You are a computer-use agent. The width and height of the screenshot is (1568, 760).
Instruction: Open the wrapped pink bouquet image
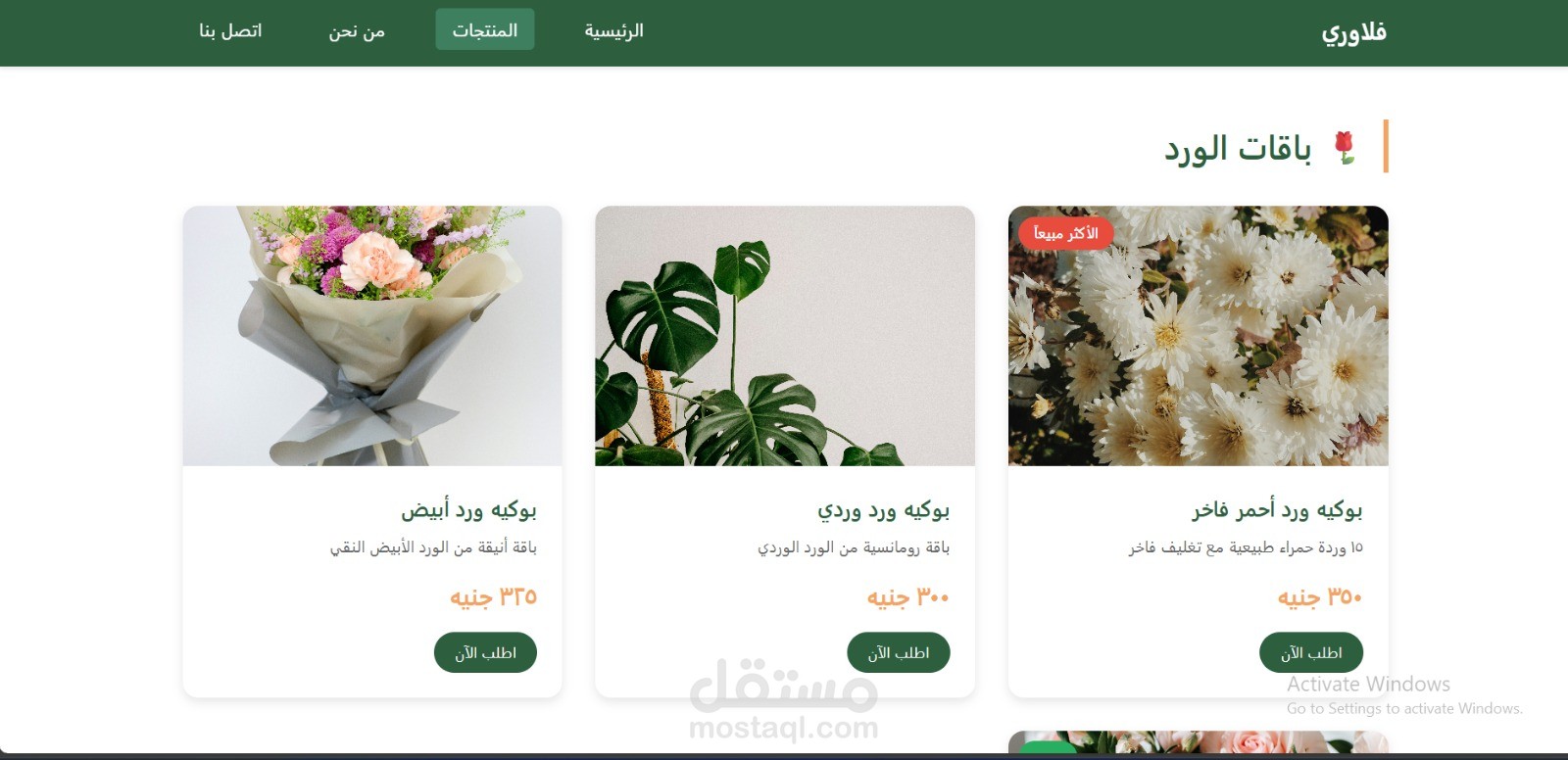(372, 336)
